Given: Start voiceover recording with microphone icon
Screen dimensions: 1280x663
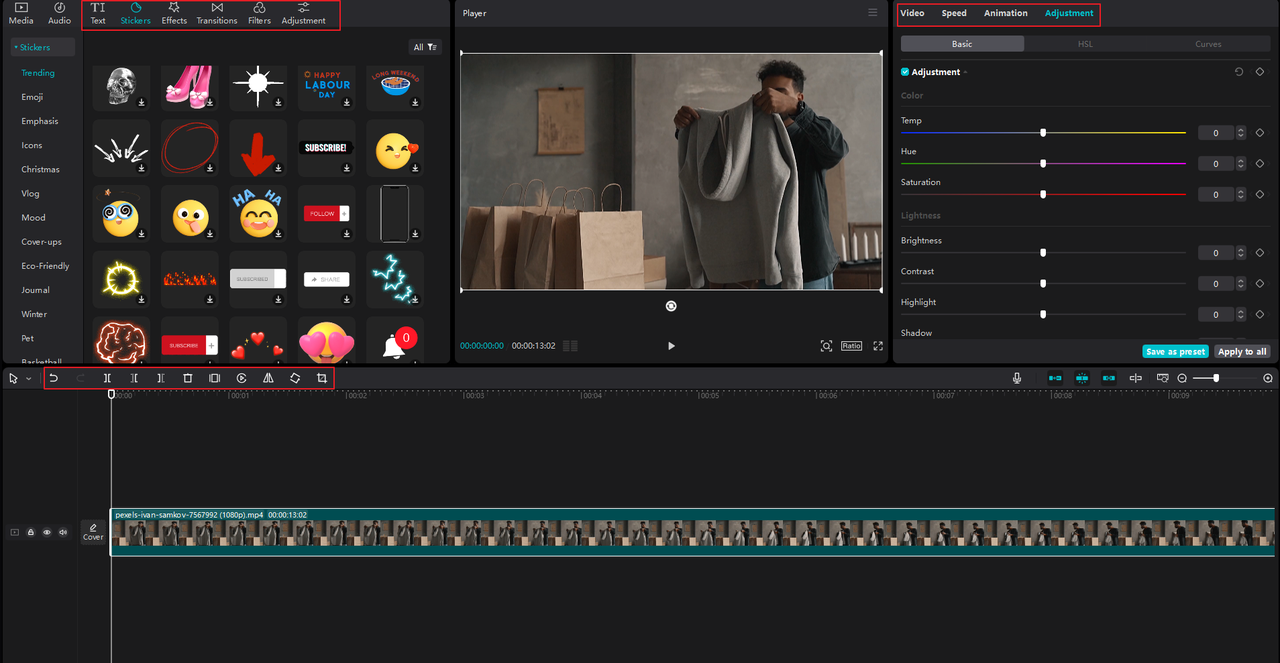Looking at the screenshot, I should 1017,378.
